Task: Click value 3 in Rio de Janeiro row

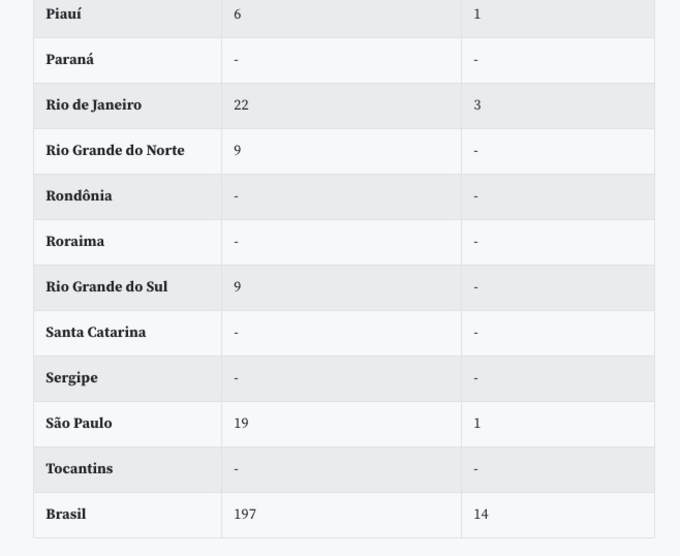Action: coord(477,105)
